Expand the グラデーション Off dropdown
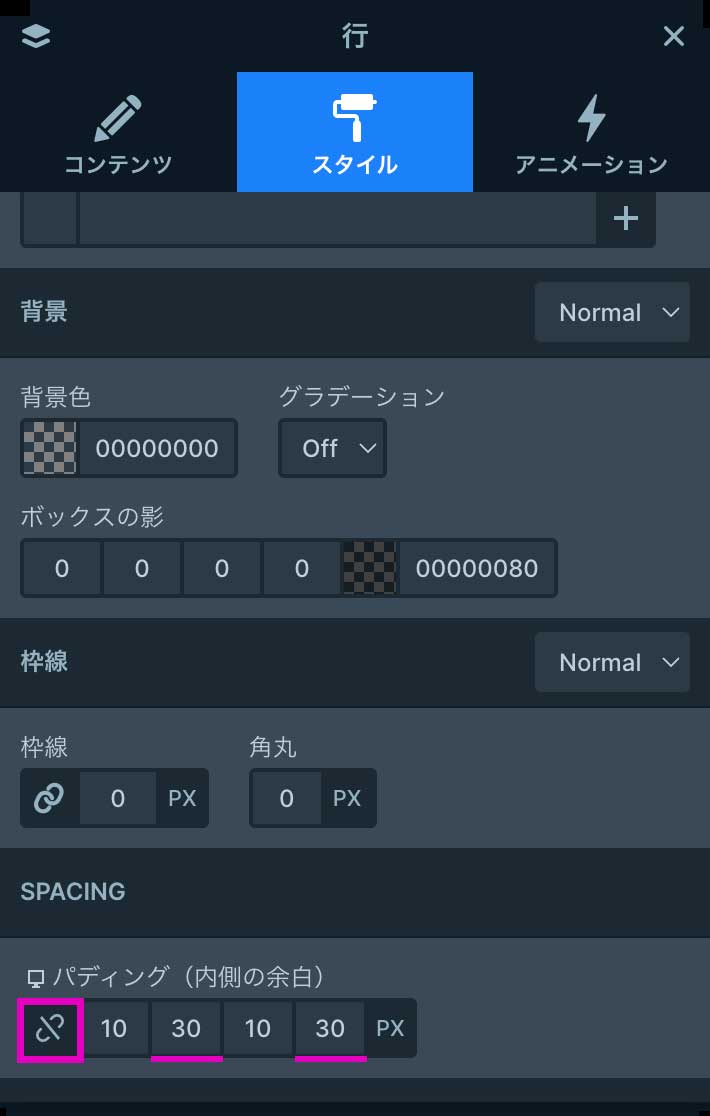The image size is (710, 1116). tap(332, 448)
